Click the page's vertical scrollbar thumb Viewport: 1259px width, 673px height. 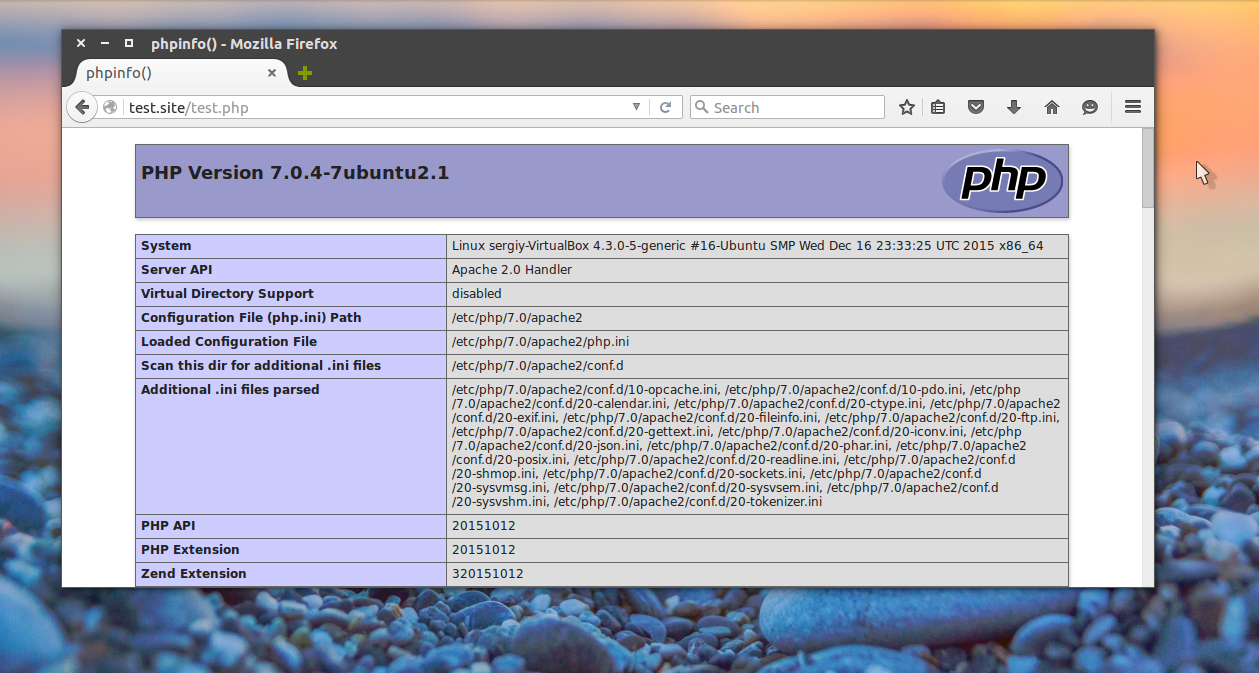point(1148,168)
